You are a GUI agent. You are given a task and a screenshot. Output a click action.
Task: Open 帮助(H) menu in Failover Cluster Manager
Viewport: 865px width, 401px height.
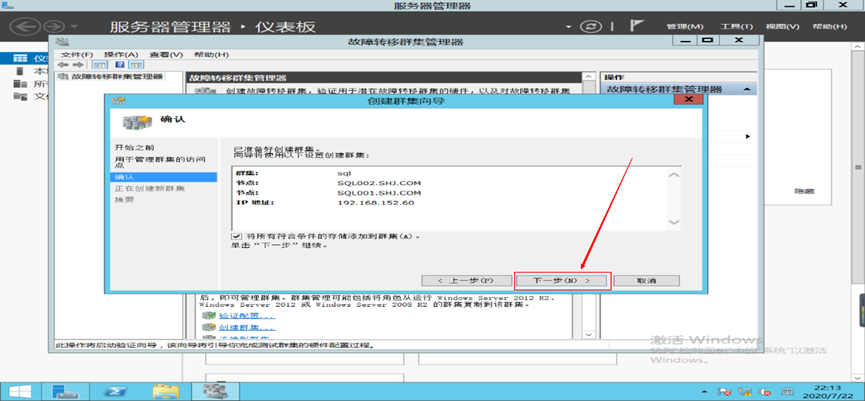[211, 55]
